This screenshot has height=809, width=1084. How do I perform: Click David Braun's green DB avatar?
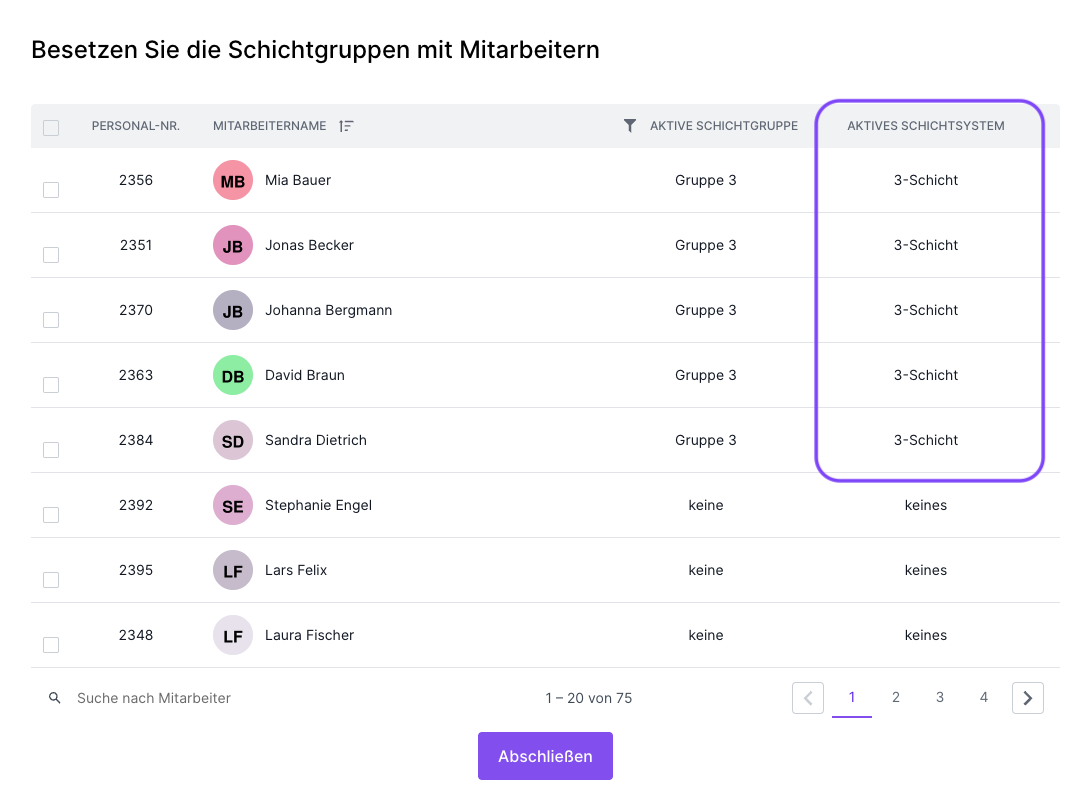(232, 376)
